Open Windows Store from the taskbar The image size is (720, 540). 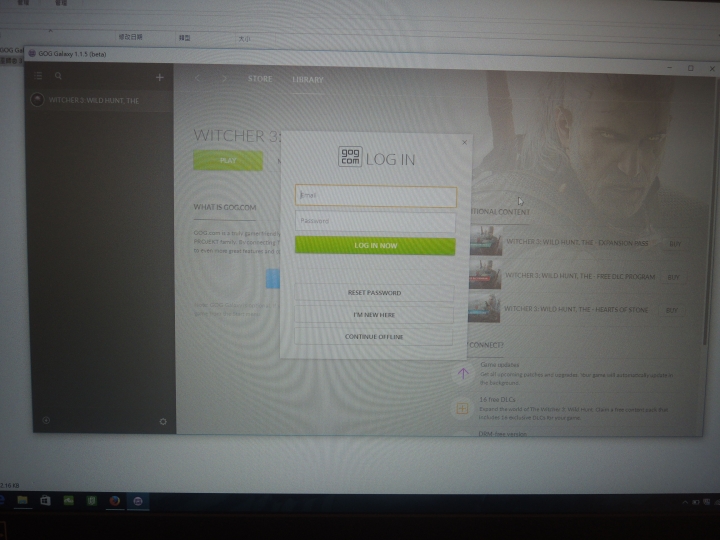[x=45, y=501]
